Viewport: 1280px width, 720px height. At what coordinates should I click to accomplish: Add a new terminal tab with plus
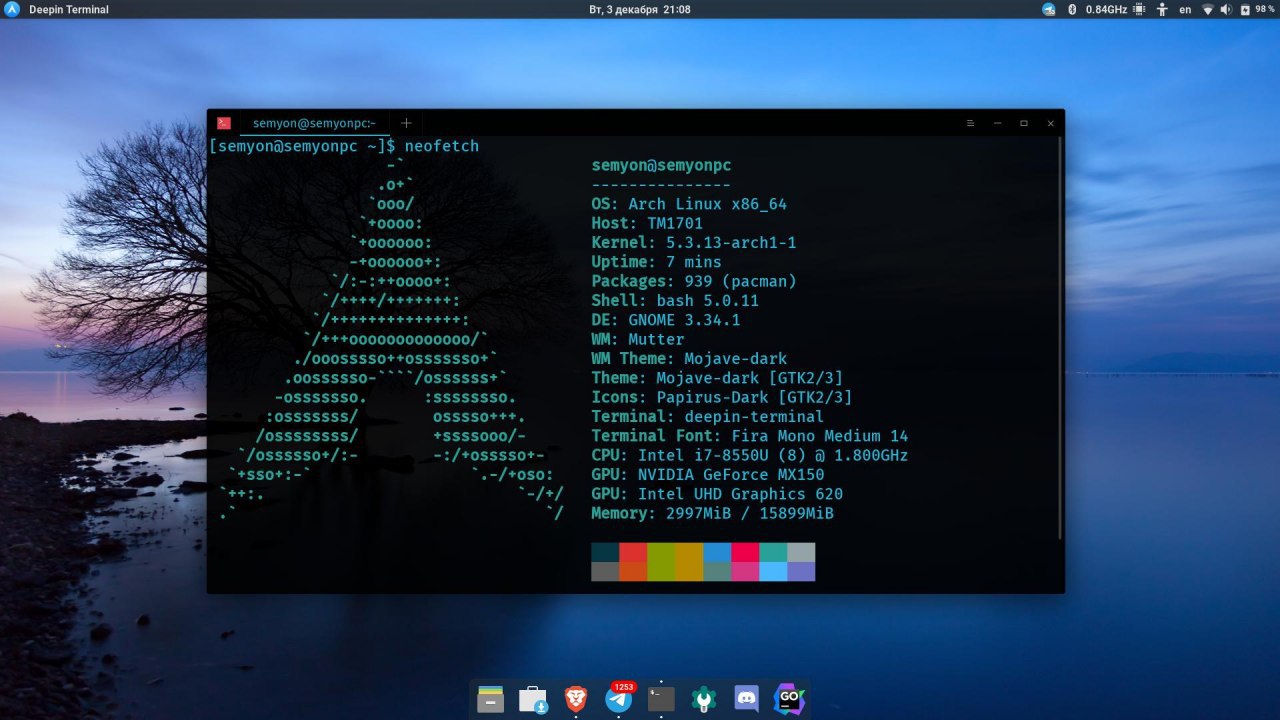[x=406, y=123]
